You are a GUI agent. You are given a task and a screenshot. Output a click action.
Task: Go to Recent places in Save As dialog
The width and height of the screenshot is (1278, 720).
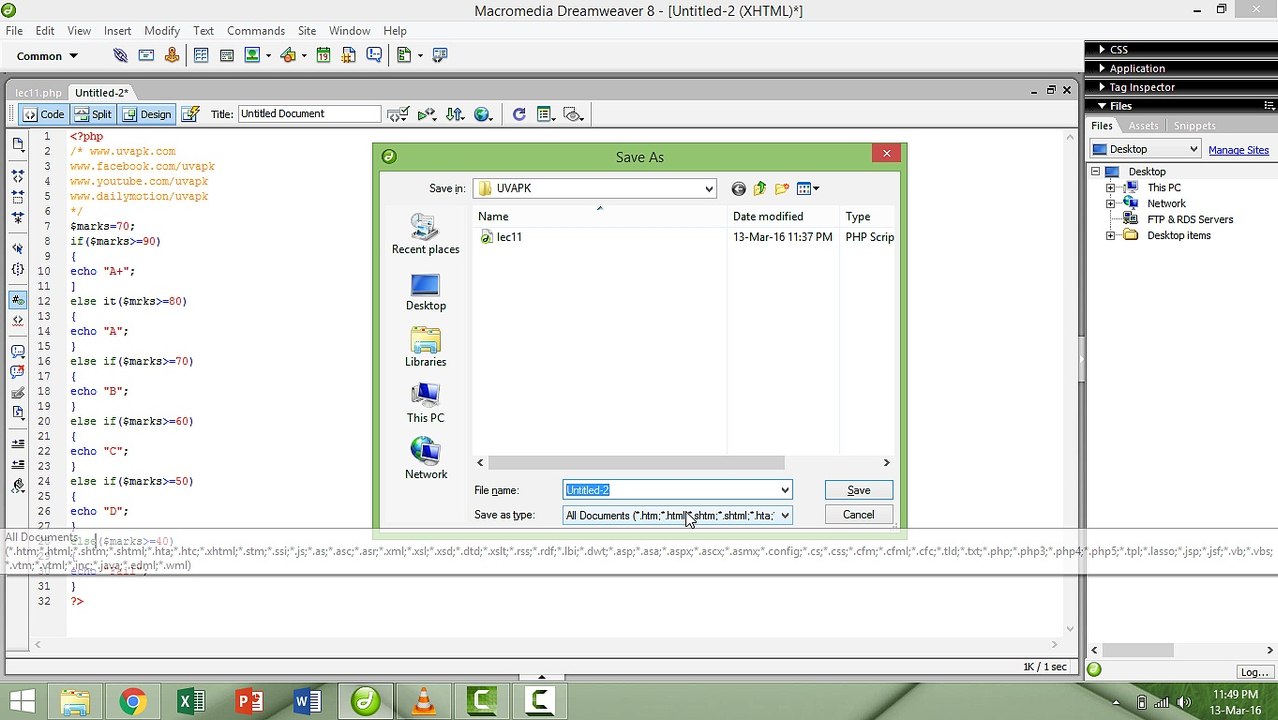click(x=426, y=235)
